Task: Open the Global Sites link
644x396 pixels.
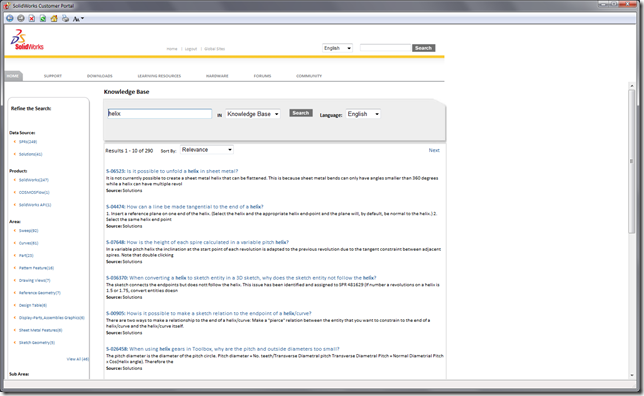Action: [x=214, y=49]
